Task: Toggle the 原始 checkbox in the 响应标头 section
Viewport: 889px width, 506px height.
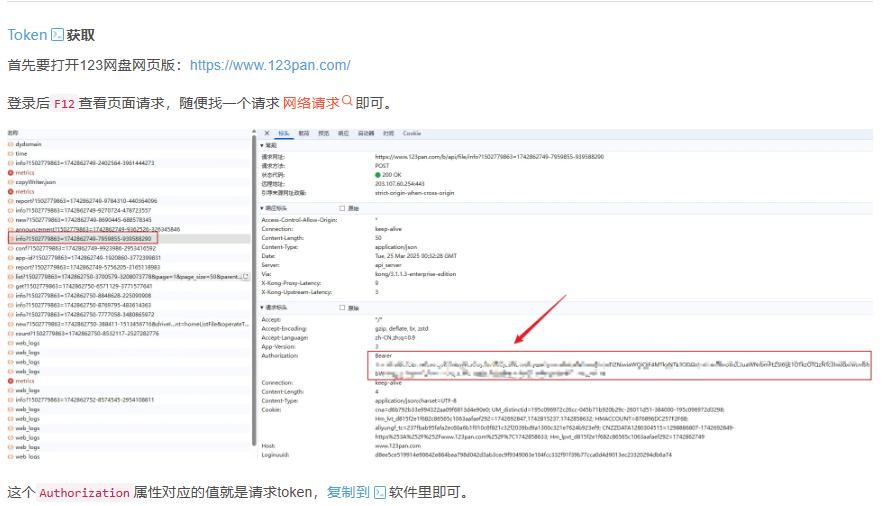Action: [x=342, y=208]
